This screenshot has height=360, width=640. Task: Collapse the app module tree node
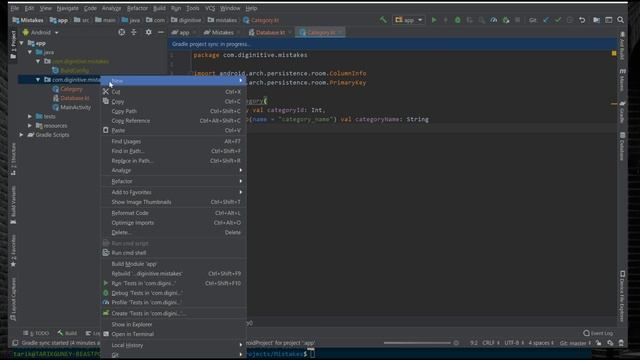[22, 43]
